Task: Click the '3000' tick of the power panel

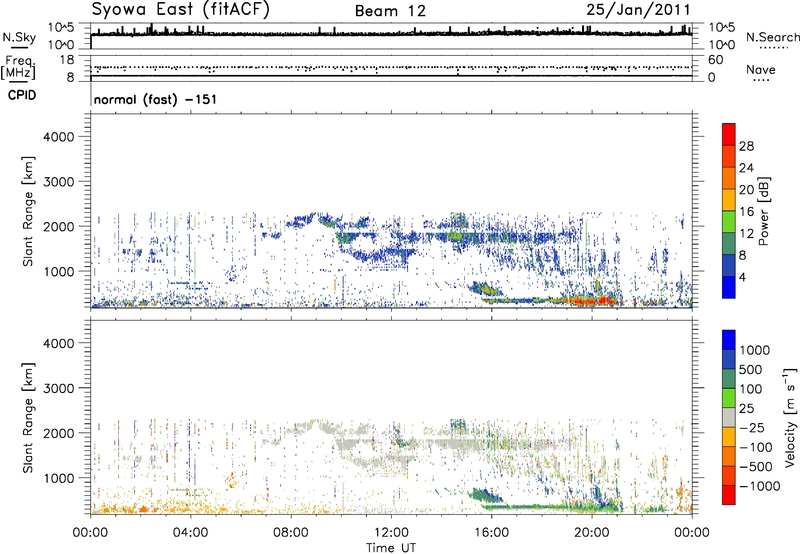Action: 59,182
